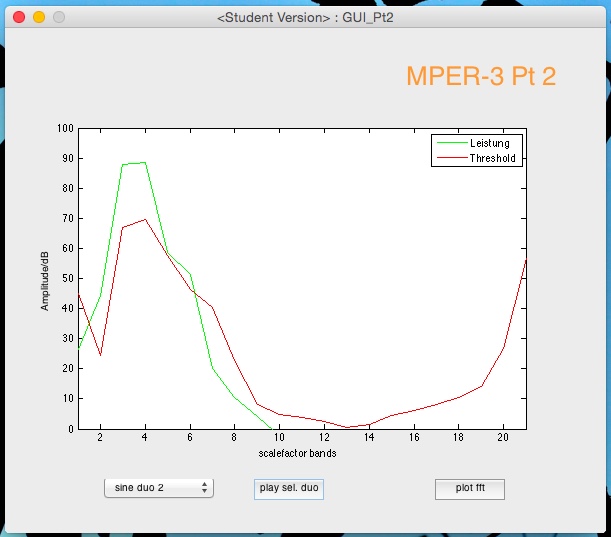Click the window title '<Student Version> : GUI_Pt2'
611x537 pixels.
coord(305,18)
